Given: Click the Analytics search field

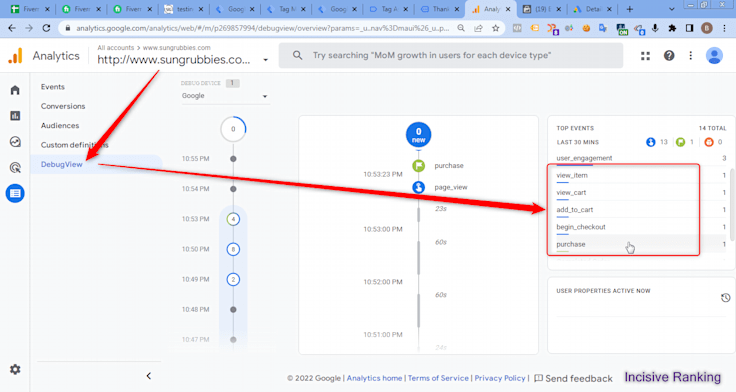Looking at the screenshot, I should (451, 55).
